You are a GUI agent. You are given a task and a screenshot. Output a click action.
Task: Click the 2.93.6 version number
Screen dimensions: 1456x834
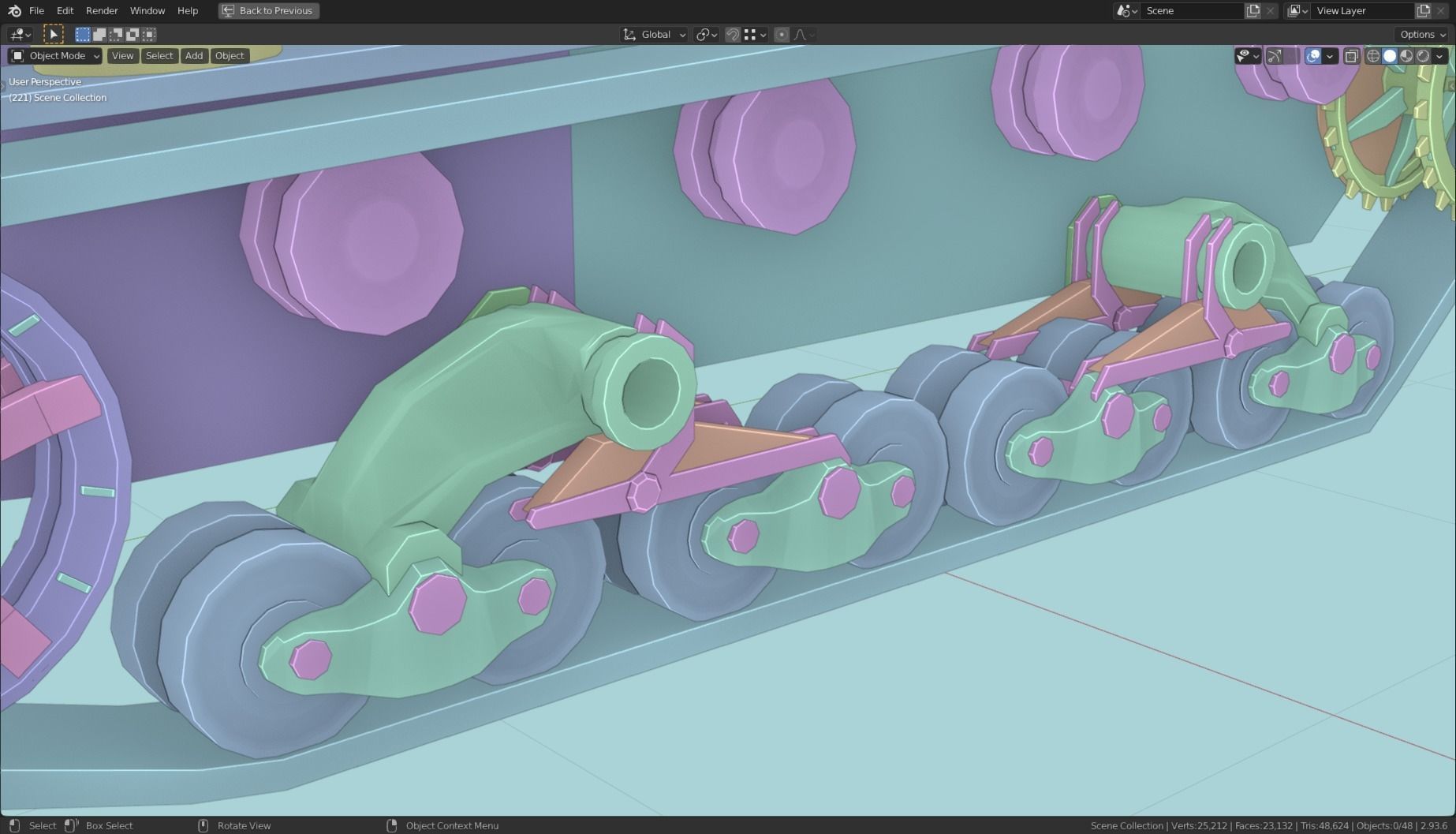(x=1434, y=825)
